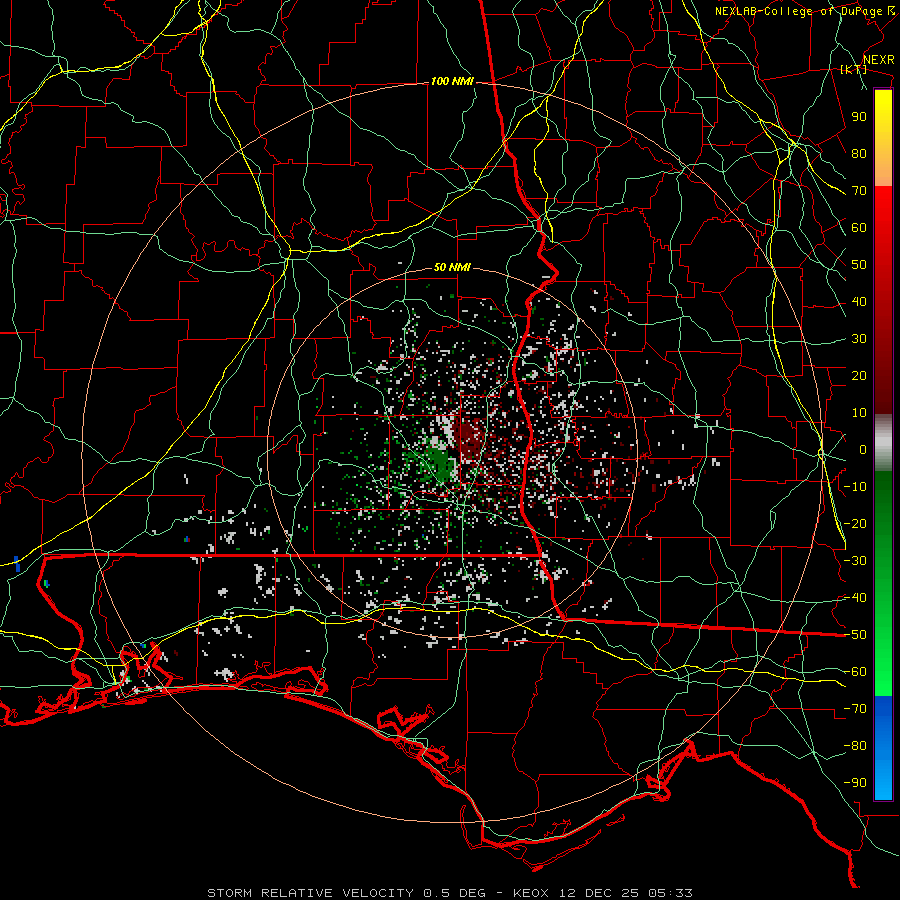The height and width of the screenshot is (900, 900).
Task: Select the -30 value on velocity scale
Action: click(x=855, y=561)
